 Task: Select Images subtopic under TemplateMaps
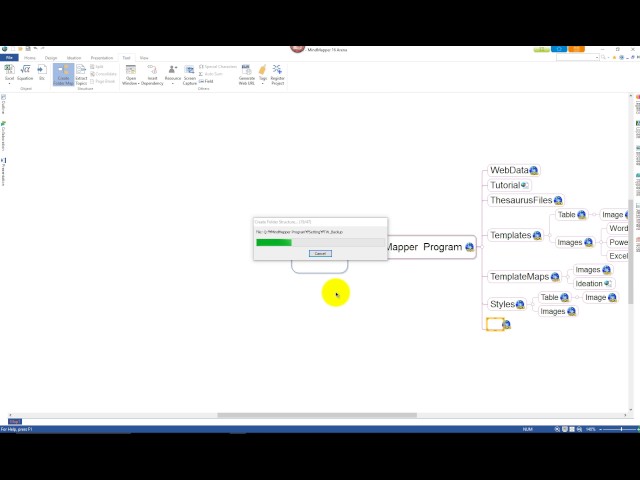[587, 270]
